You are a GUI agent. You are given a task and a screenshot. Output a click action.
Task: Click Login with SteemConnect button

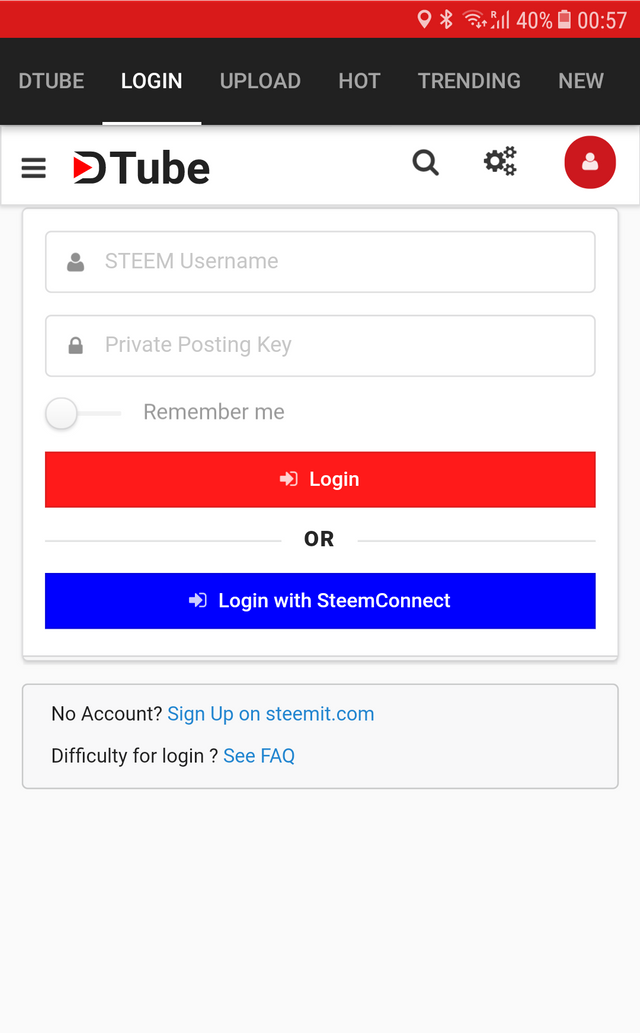pyautogui.click(x=320, y=601)
